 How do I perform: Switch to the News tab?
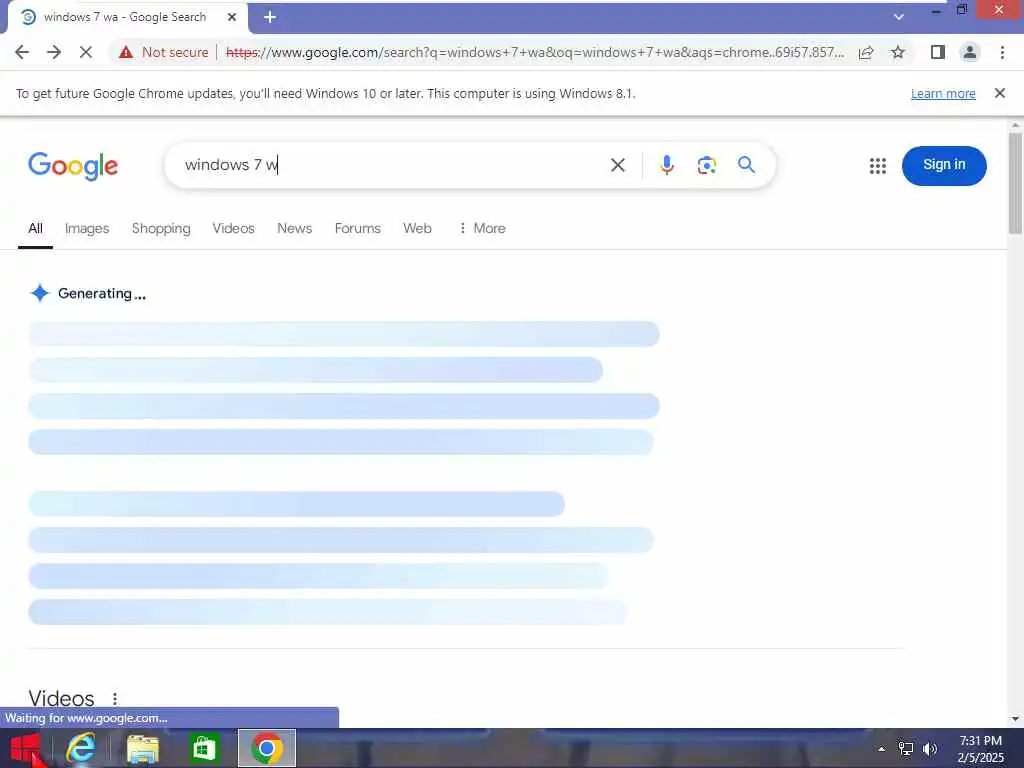tap(295, 229)
